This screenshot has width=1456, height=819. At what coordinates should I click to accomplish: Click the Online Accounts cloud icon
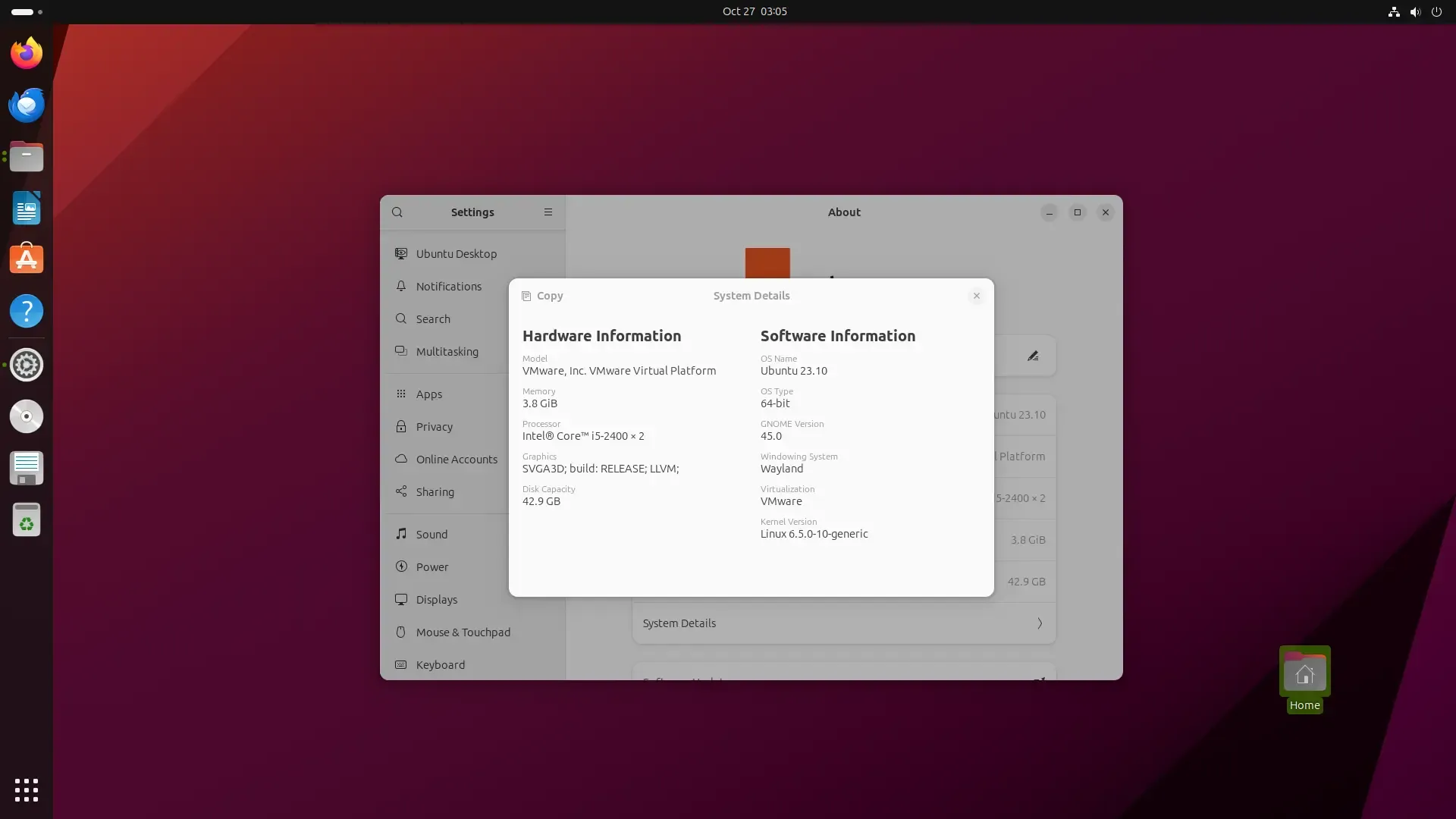401,459
